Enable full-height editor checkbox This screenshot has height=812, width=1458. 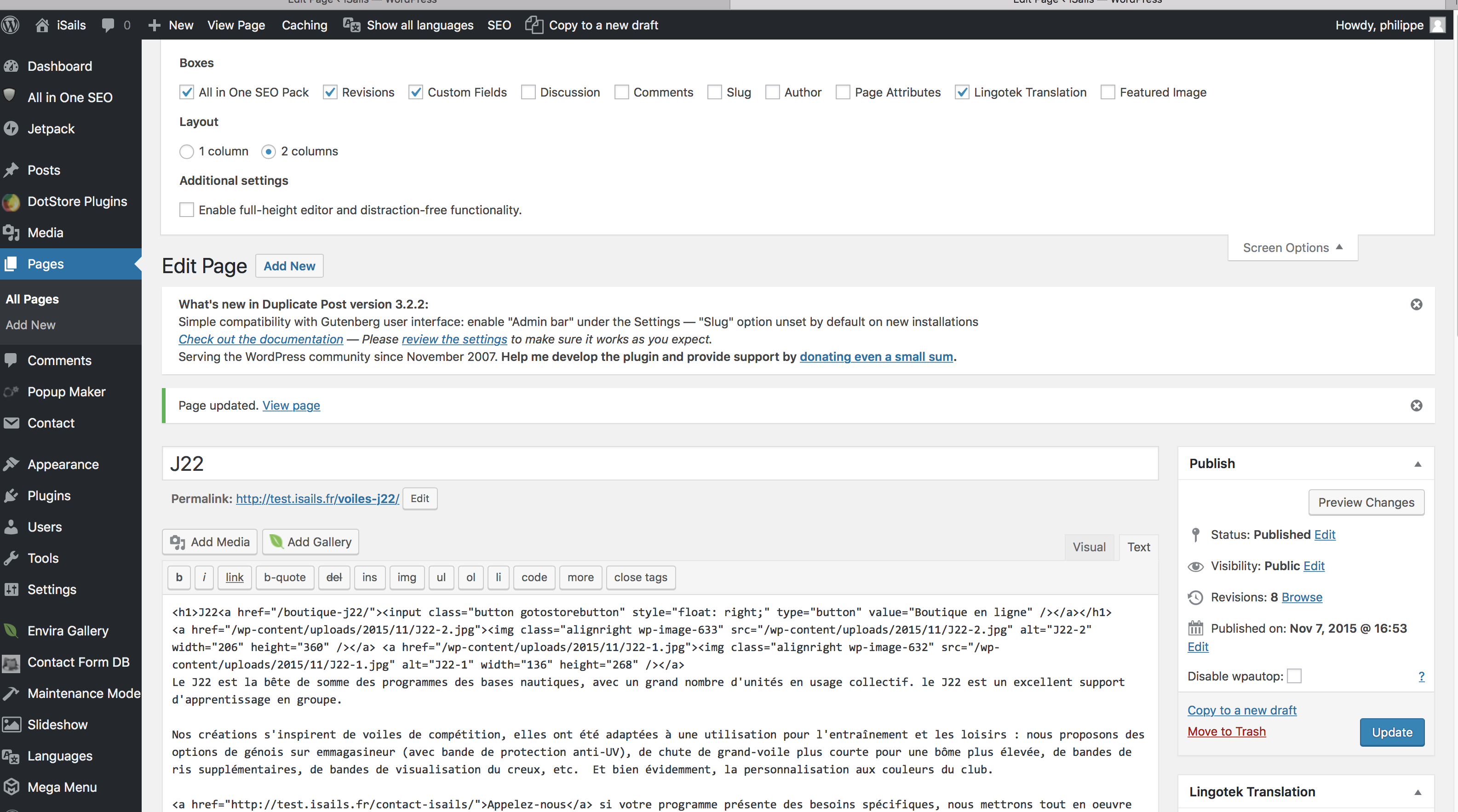click(x=186, y=210)
